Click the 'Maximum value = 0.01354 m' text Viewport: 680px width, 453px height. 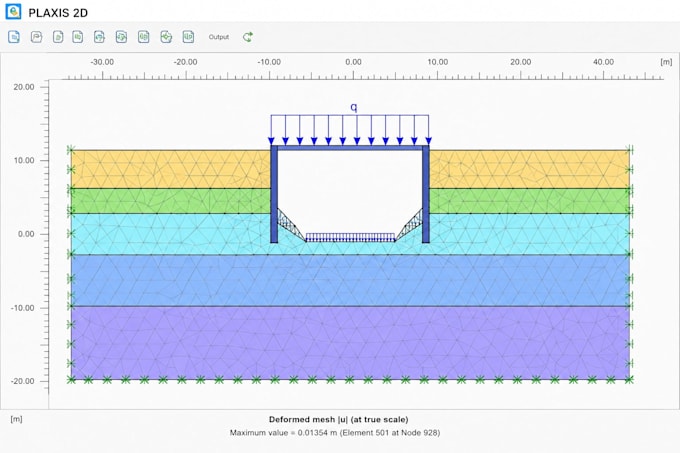tap(284, 433)
